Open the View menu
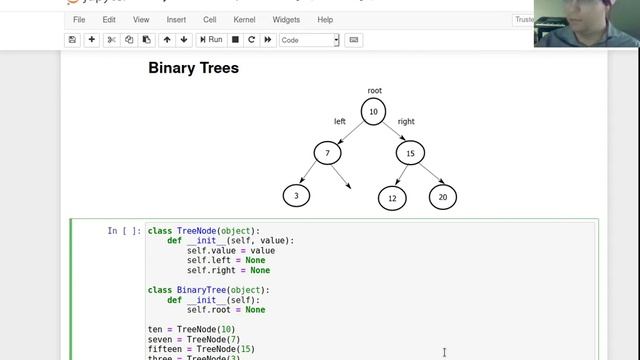 [x=141, y=20]
